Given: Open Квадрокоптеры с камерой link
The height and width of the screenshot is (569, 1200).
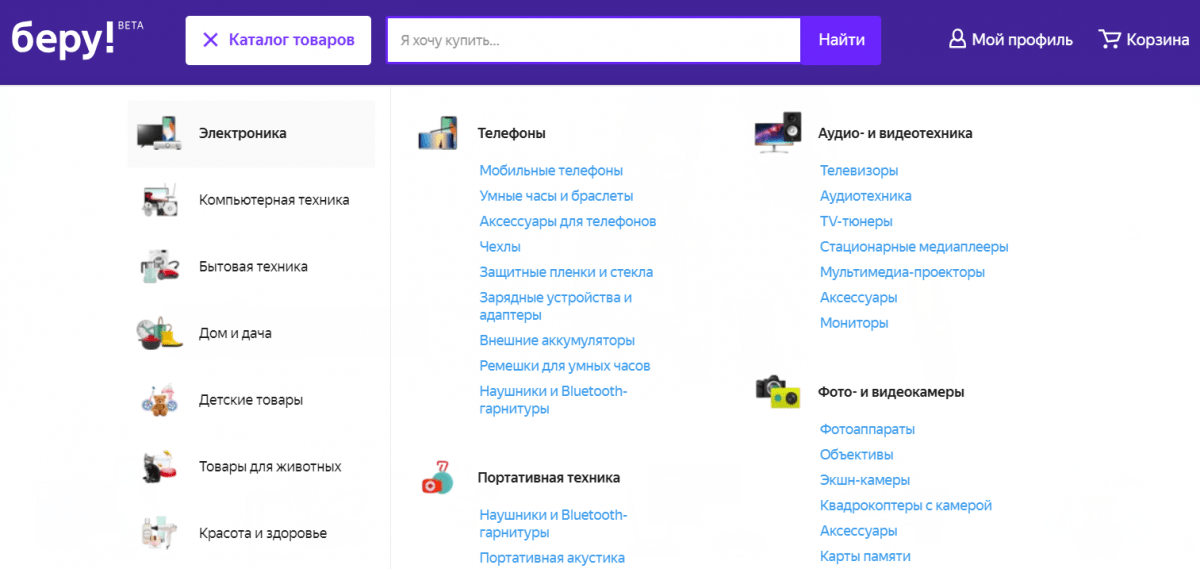Looking at the screenshot, I should tap(906, 506).
